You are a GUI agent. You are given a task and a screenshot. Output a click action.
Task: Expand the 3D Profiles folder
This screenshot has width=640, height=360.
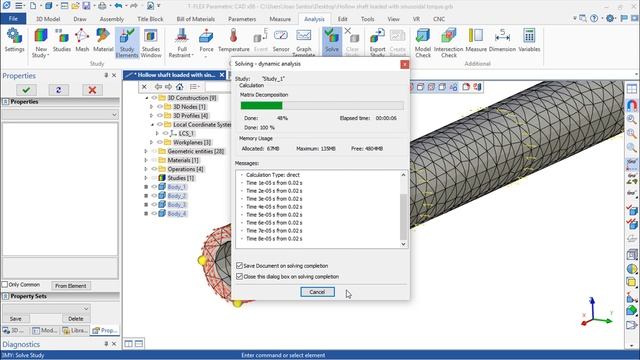(x=151, y=116)
